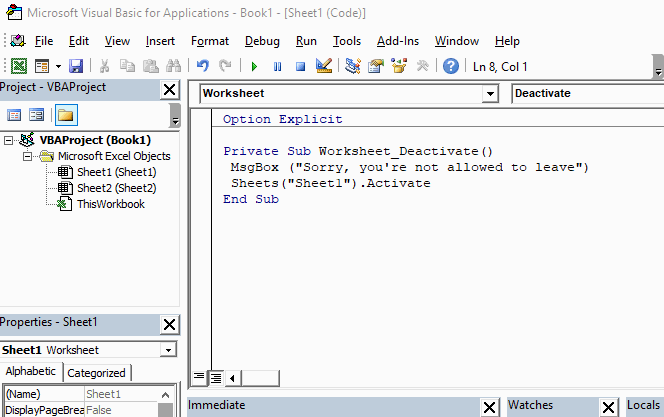Image resolution: width=664 pixels, height=417 pixels.
Task: Open the Insert UserForm dropdown arrow
Action: click(58, 66)
